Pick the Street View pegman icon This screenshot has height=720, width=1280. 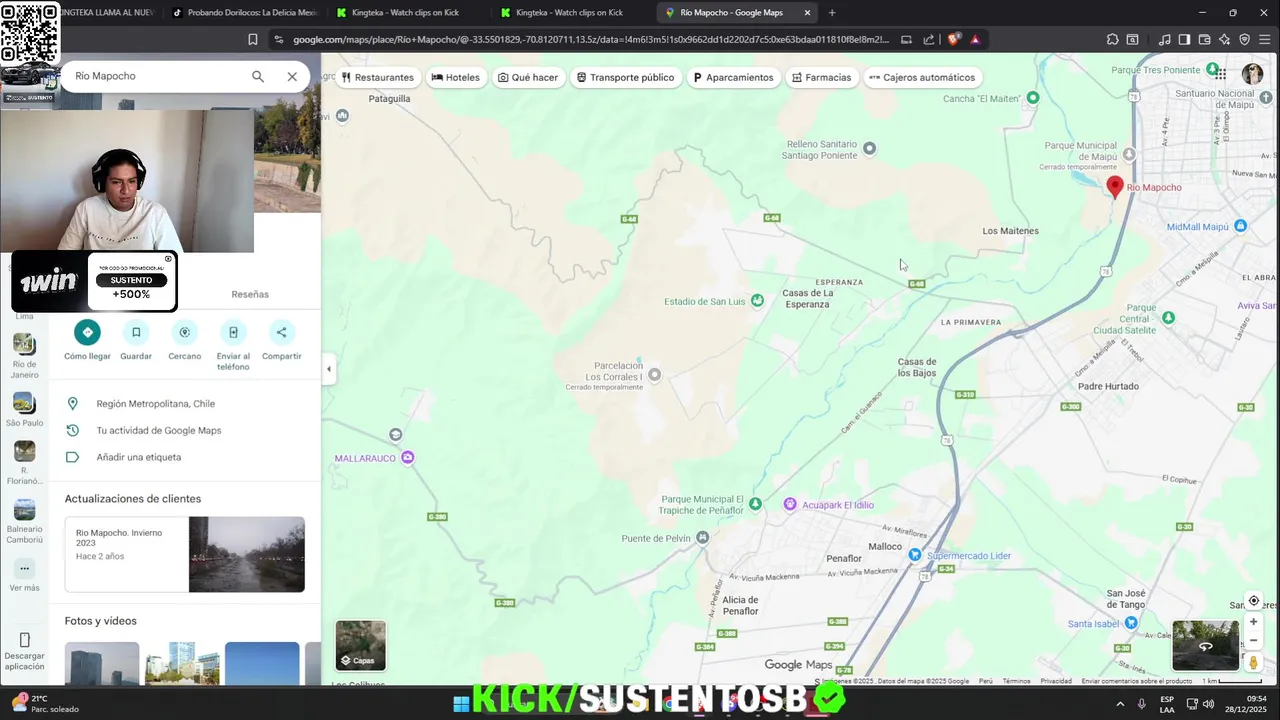[1253, 662]
